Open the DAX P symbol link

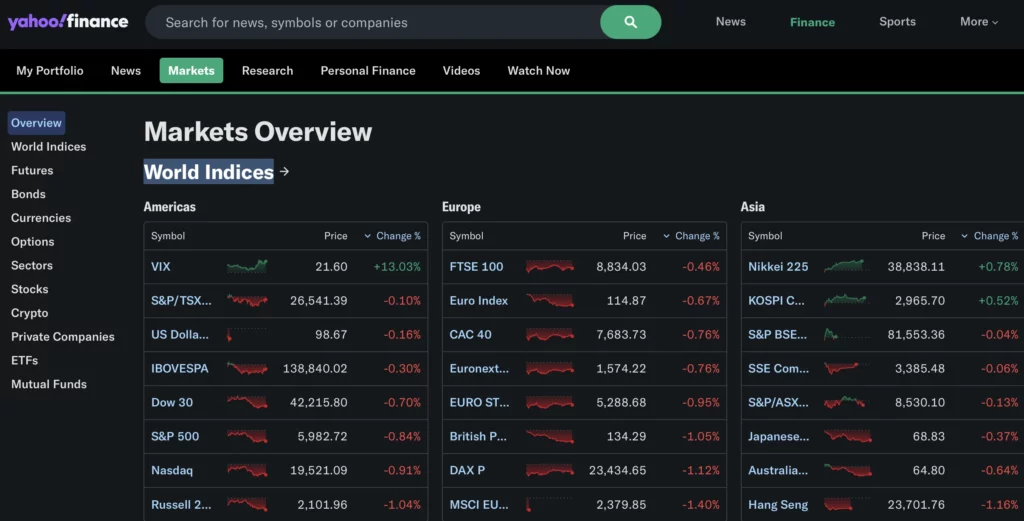[x=467, y=470]
